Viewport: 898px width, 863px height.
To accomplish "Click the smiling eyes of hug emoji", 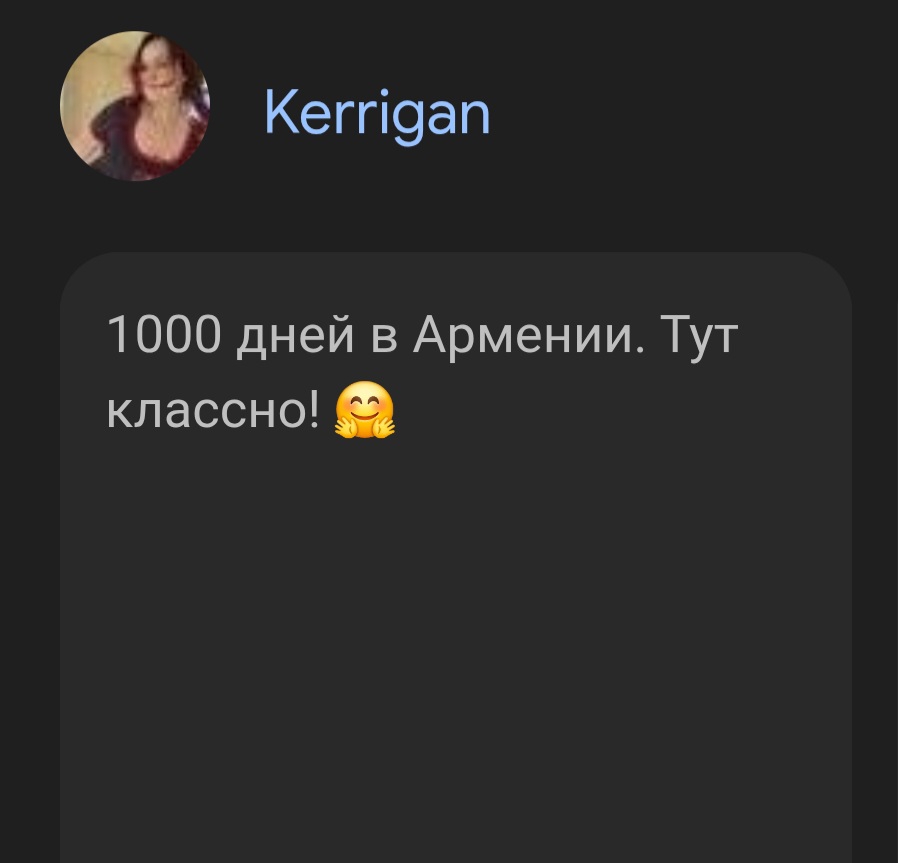I will click(x=364, y=400).
